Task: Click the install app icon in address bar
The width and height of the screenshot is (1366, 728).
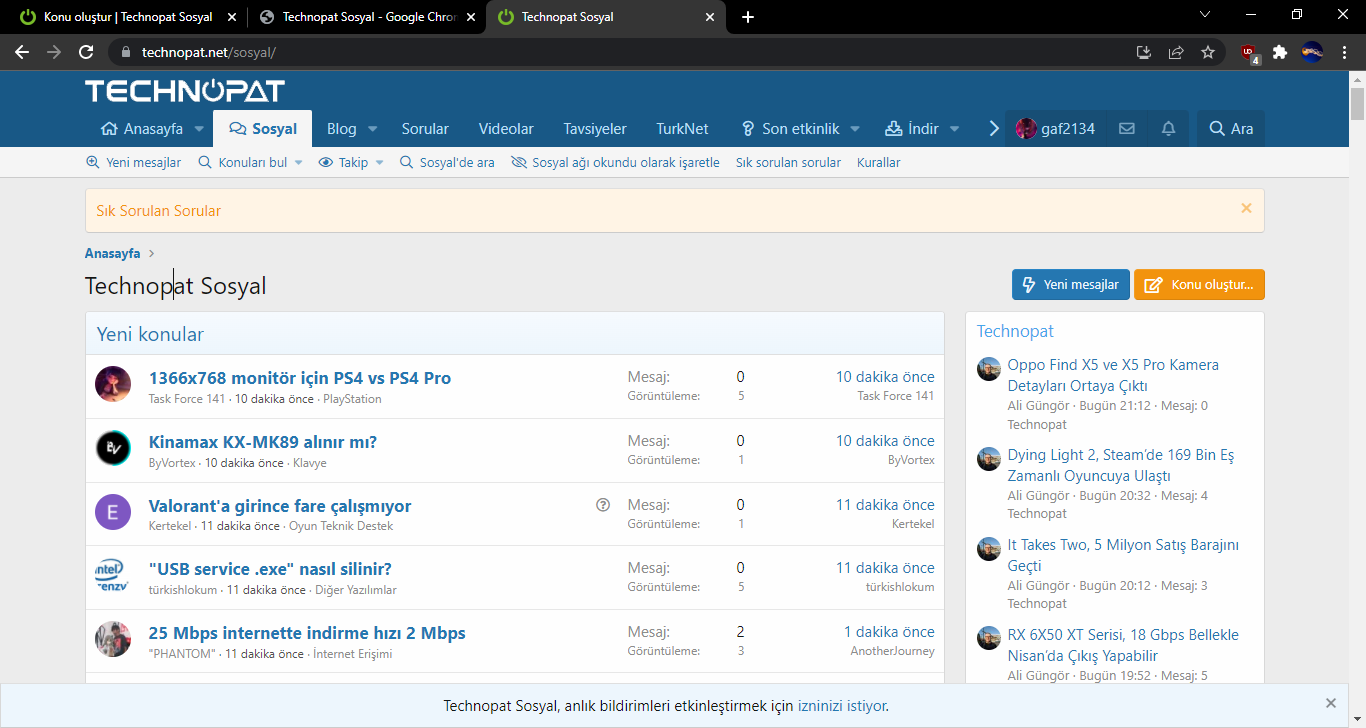Action: (1144, 52)
